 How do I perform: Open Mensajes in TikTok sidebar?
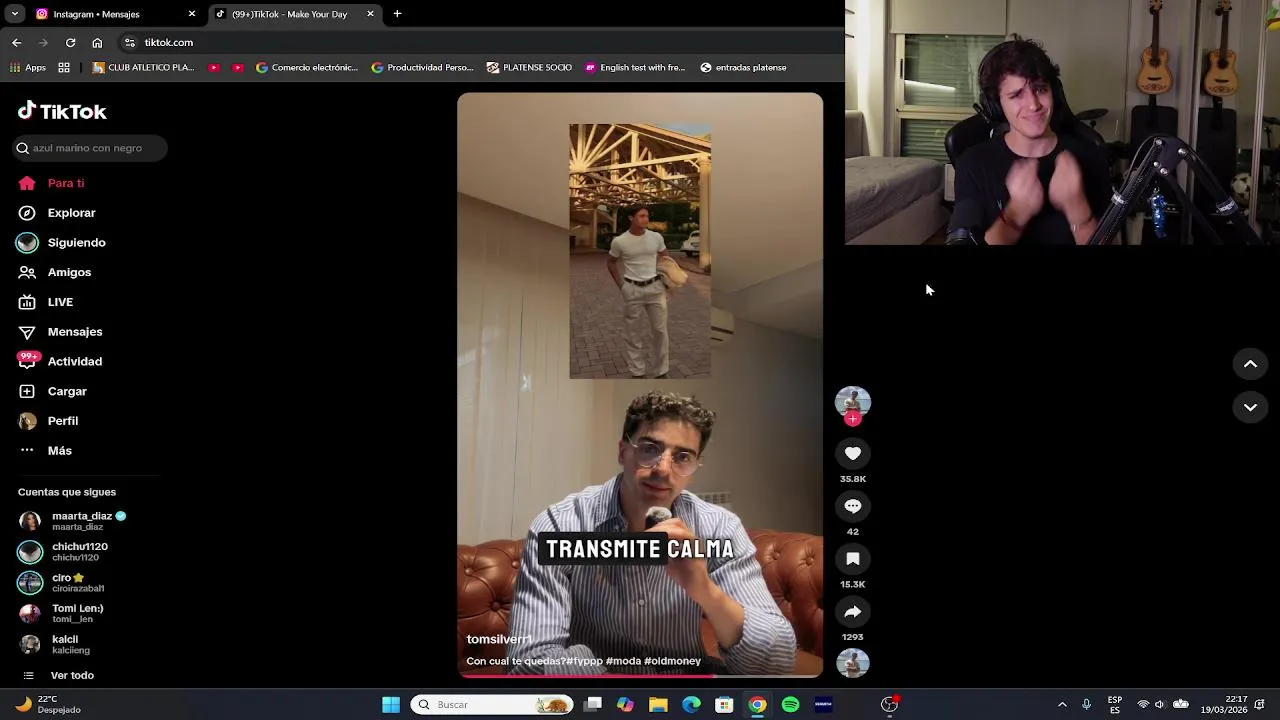click(x=60, y=332)
